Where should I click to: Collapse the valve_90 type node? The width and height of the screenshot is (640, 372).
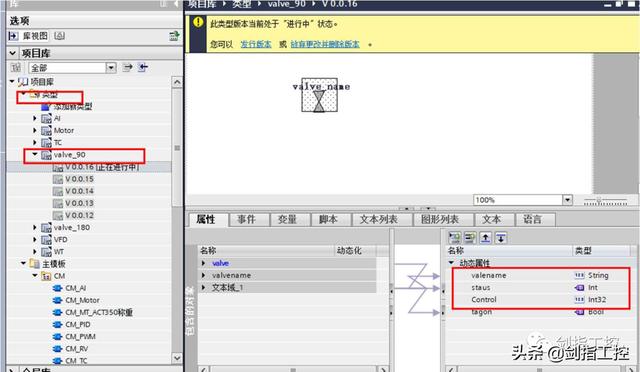tap(35, 154)
